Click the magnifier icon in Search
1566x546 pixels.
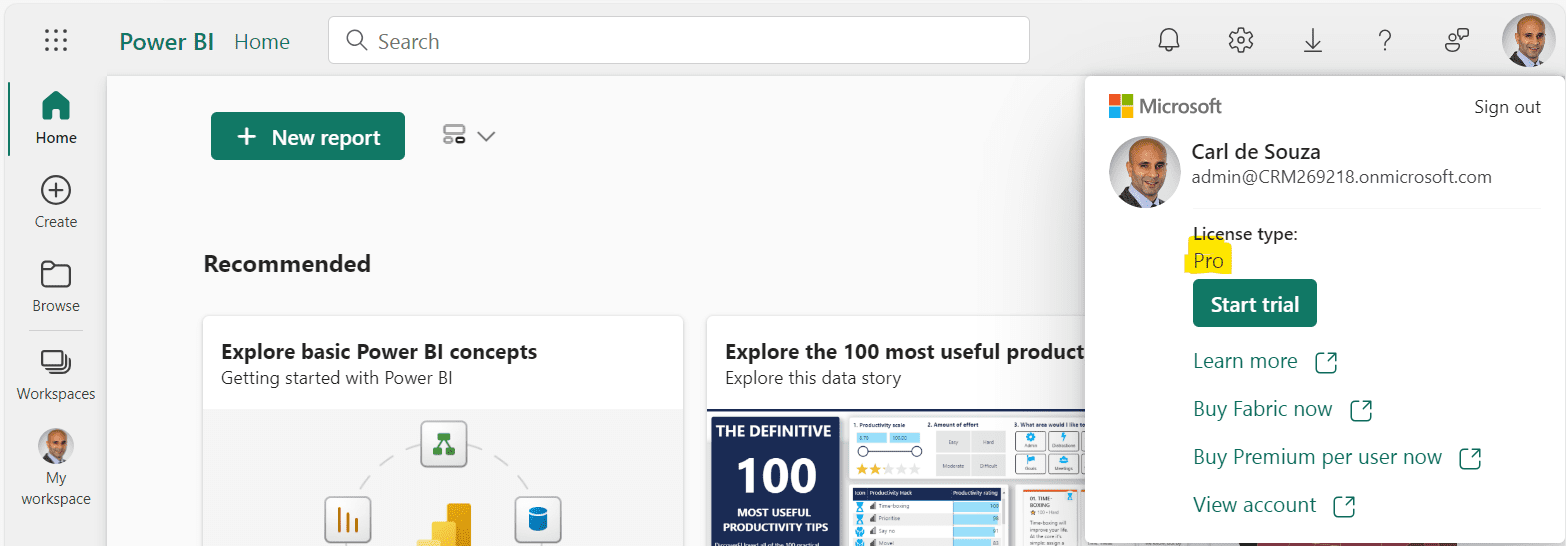356,41
